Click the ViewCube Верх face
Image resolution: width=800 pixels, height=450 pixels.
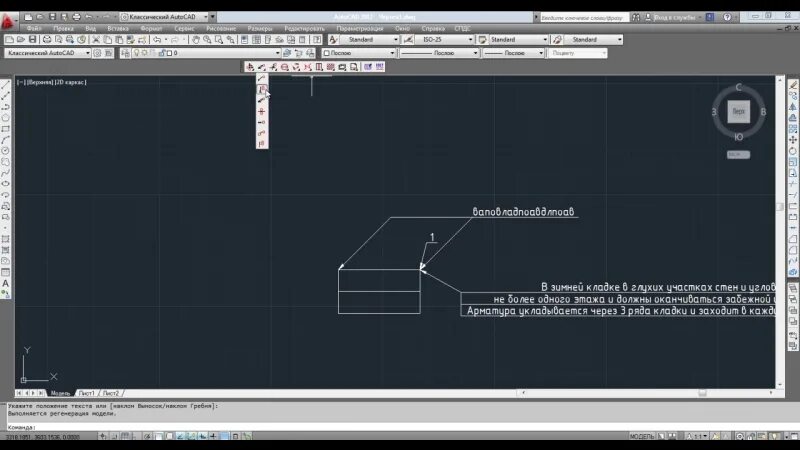739,111
